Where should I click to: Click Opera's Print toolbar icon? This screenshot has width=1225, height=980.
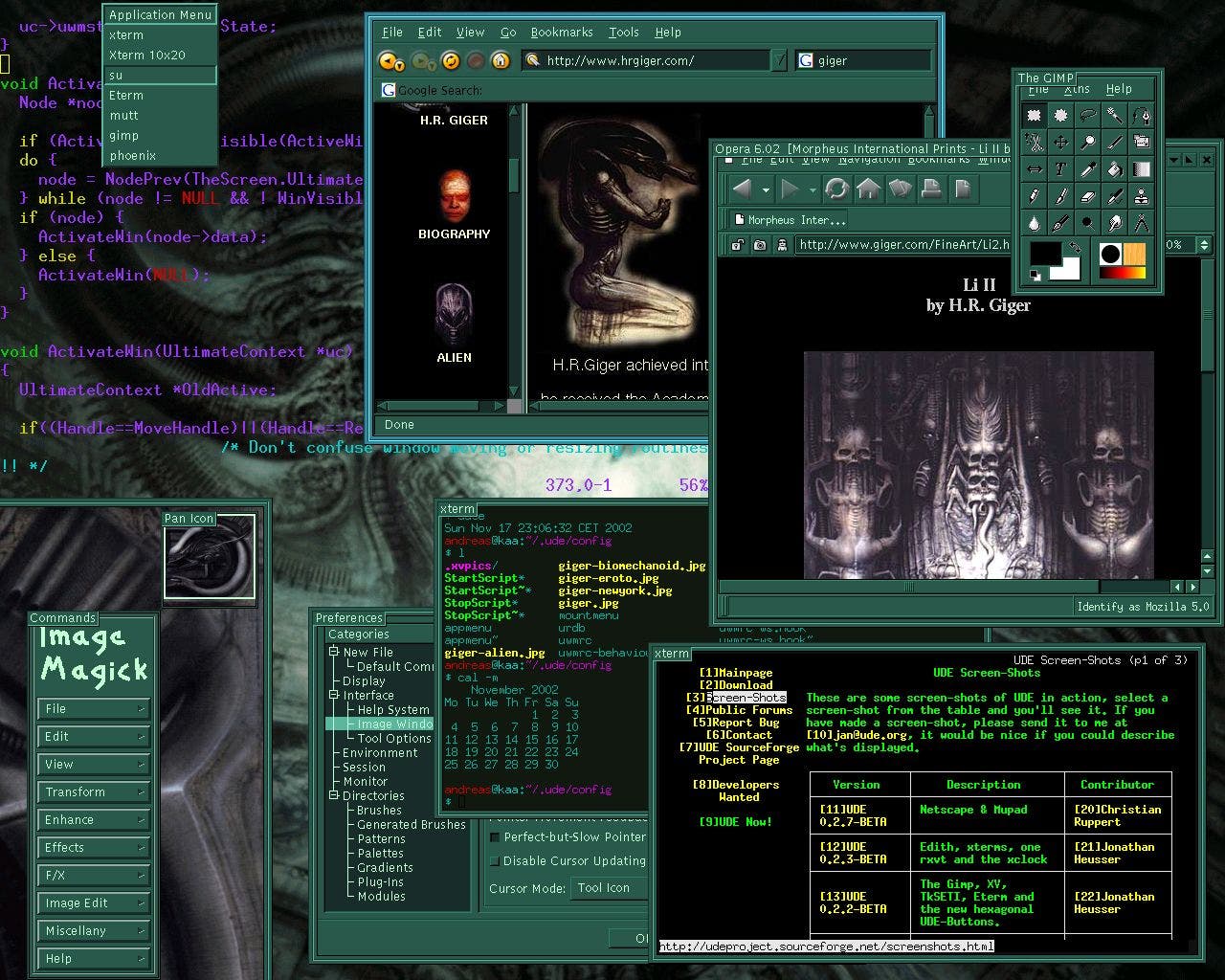click(x=930, y=189)
